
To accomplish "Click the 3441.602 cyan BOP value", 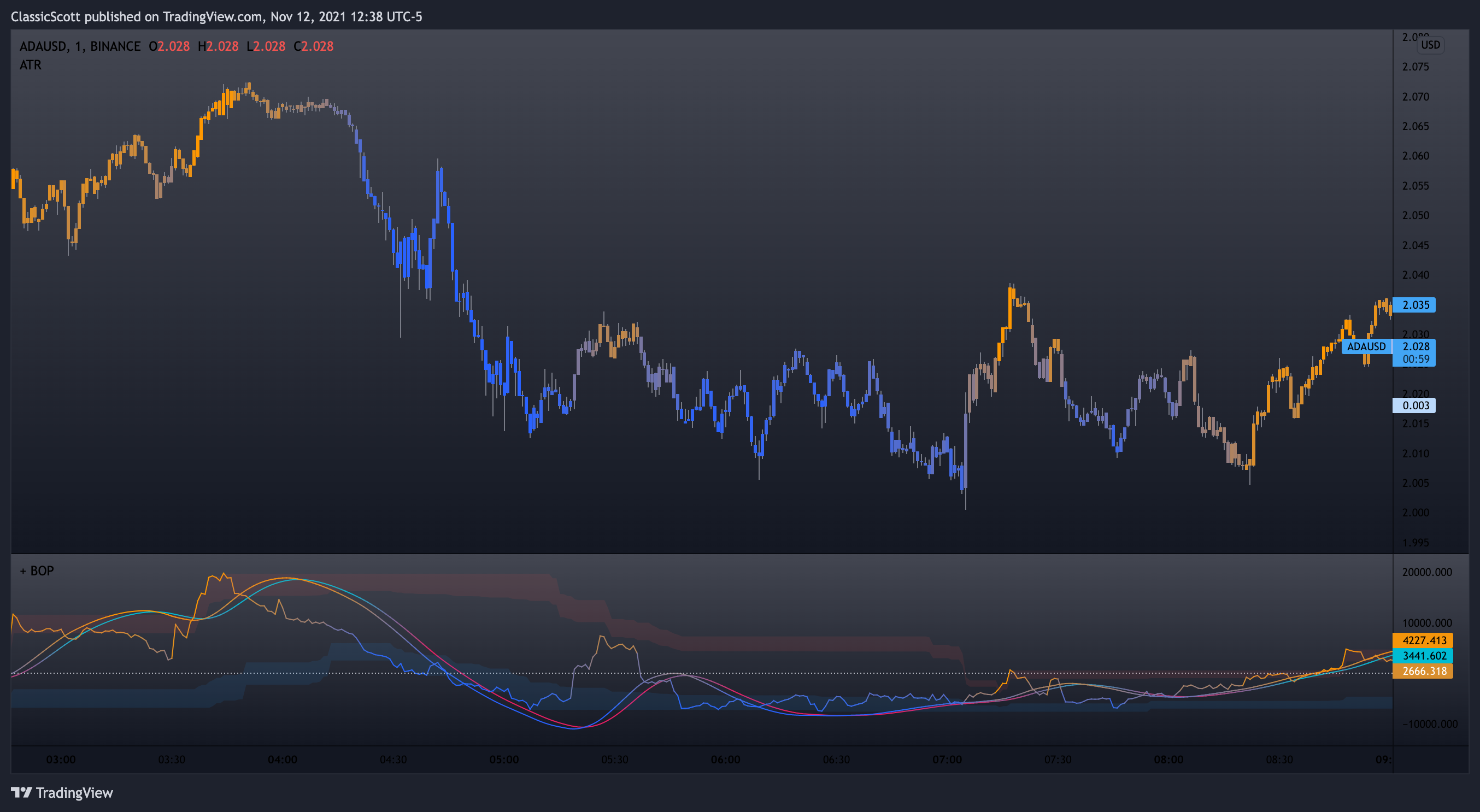I will 1423,656.
